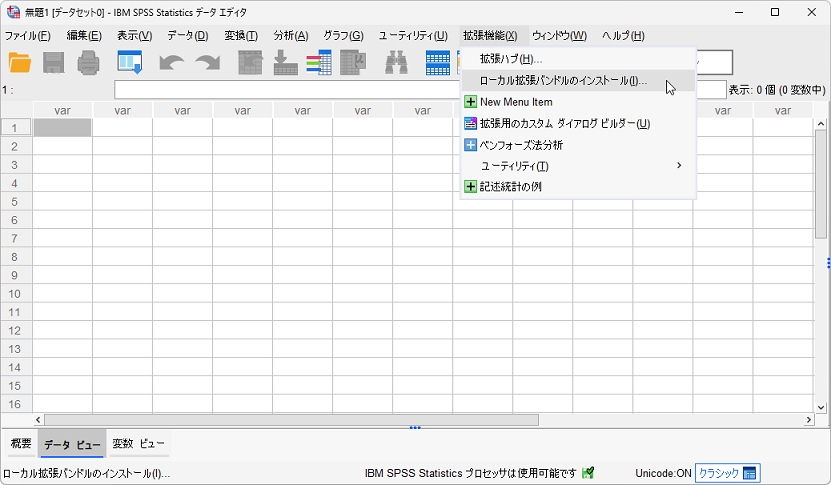Click the Print icon in the toolbar
Viewport: 831px width, 485px height.
pos(89,62)
